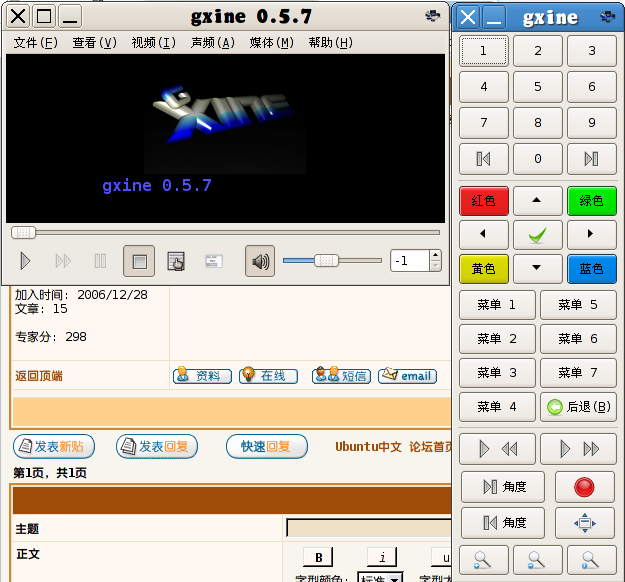This screenshot has height=582, width=625.
Task: Click the 后退(B) back button
Action: [x=578, y=407]
